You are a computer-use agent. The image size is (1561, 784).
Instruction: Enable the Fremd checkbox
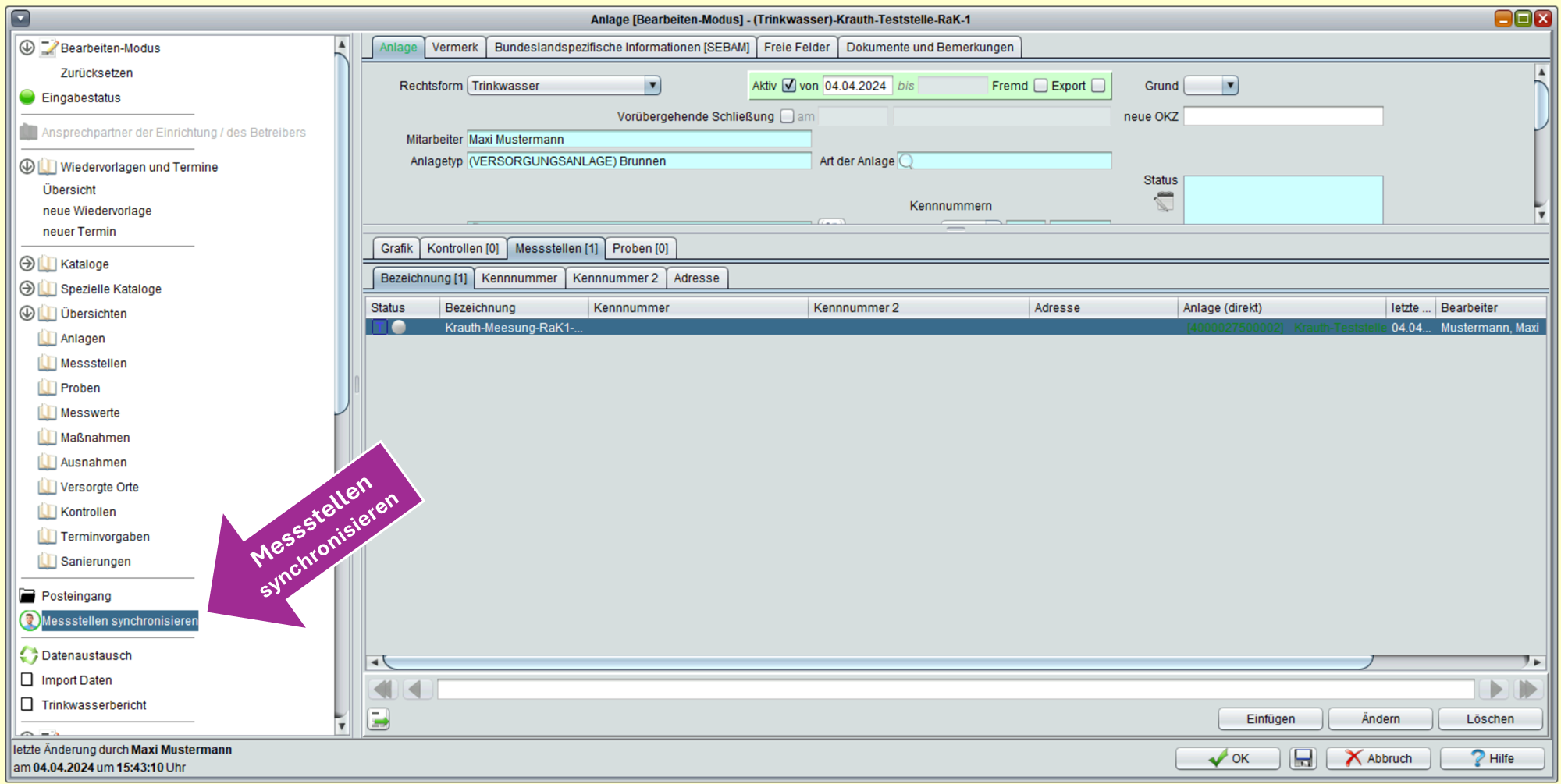coord(1040,86)
